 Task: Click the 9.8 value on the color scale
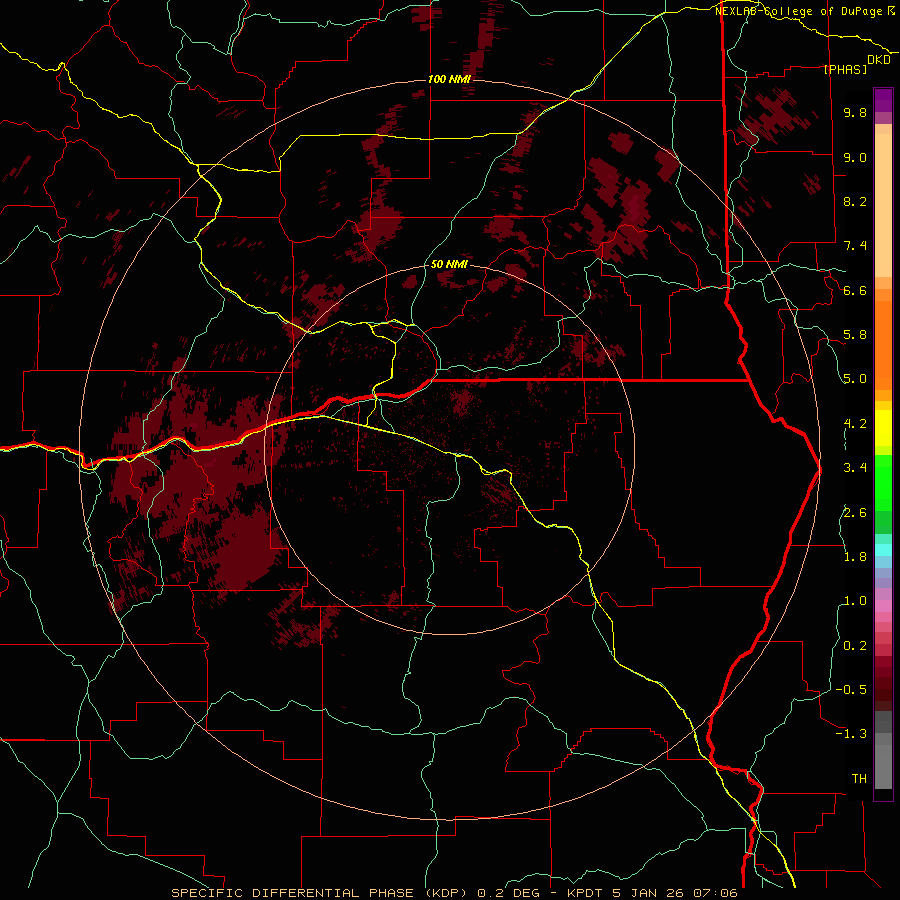pos(855,113)
